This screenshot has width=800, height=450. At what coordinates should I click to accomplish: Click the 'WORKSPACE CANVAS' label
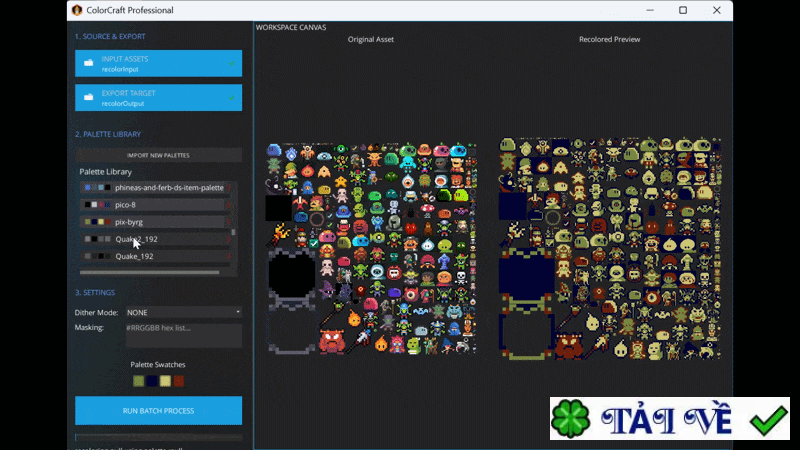(291, 28)
